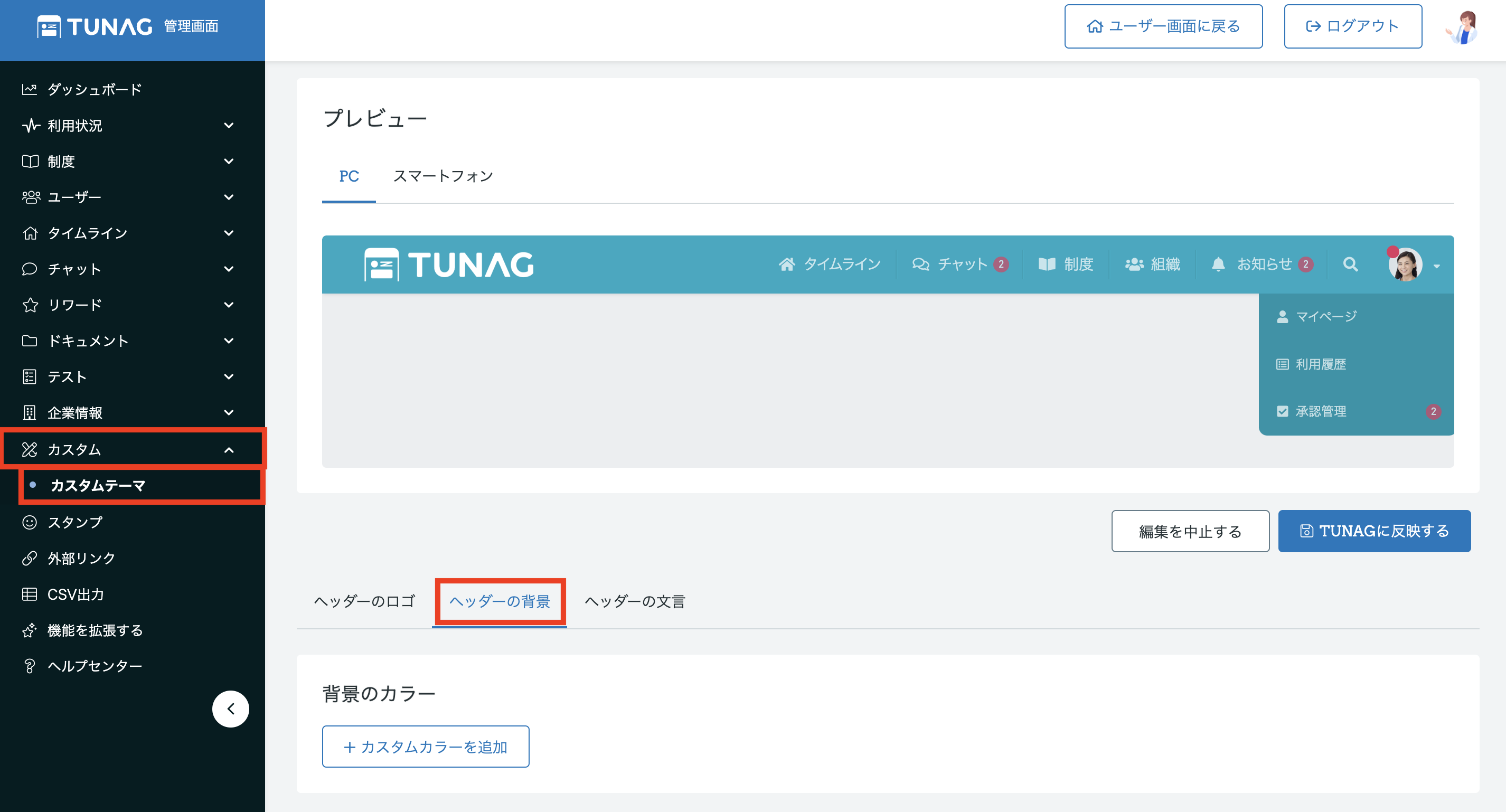Expand the 制度 sidebar chevron
Image resolution: width=1506 pixels, height=812 pixels.
(229, 162)
